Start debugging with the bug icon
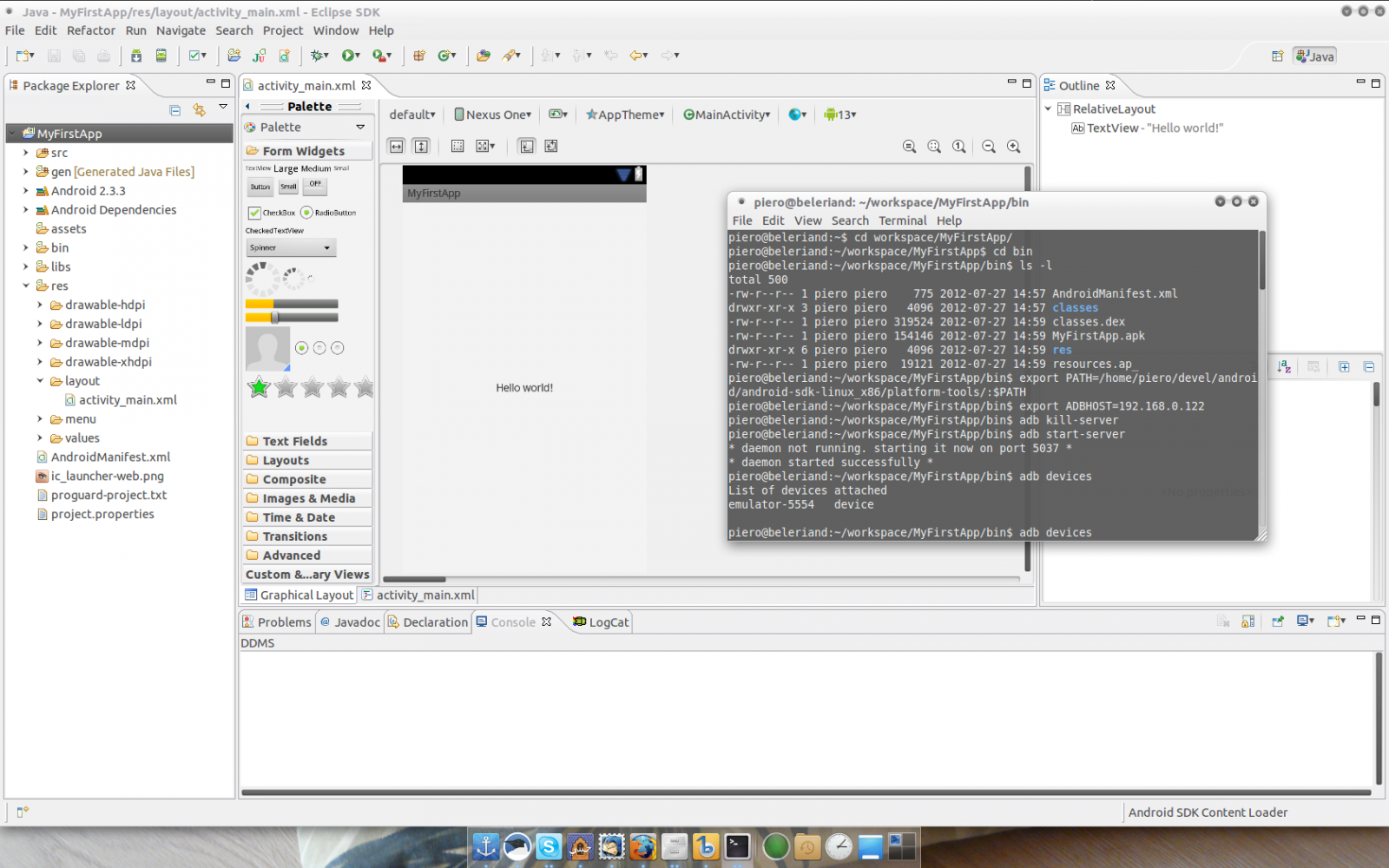Image resolution: width=1389 pixels, height=868 pixels. click(x=319, y=56)
